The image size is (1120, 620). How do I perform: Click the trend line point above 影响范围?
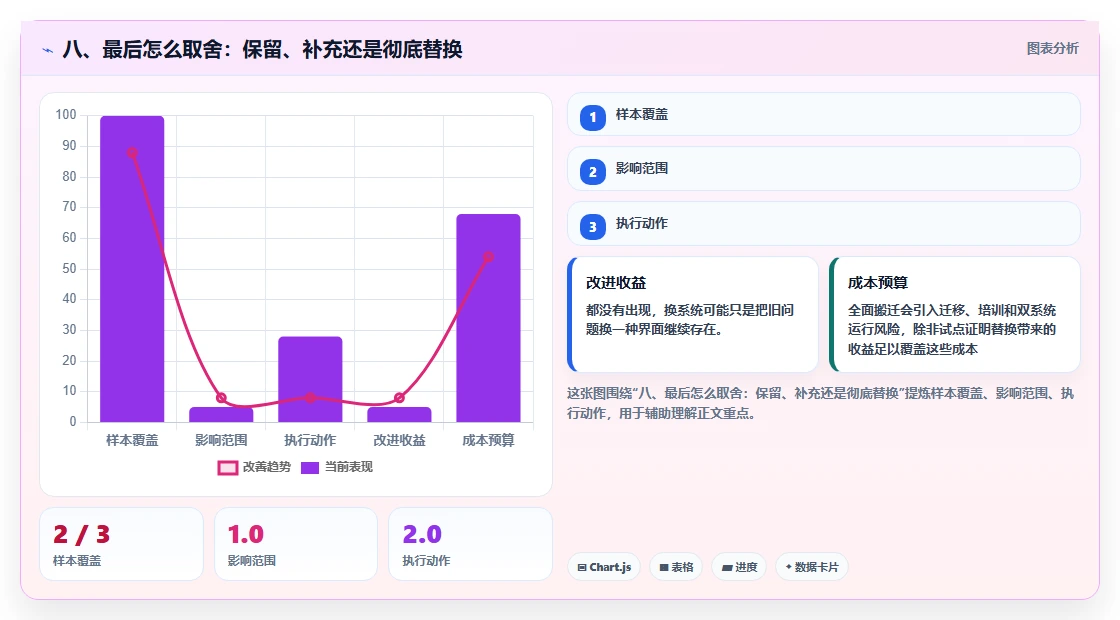(x=221, y=398)
